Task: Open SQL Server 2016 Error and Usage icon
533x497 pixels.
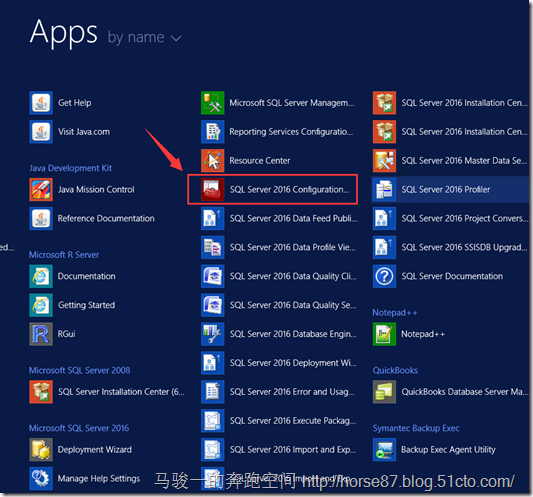Action: pyautogui.click(x=212, y=392)
